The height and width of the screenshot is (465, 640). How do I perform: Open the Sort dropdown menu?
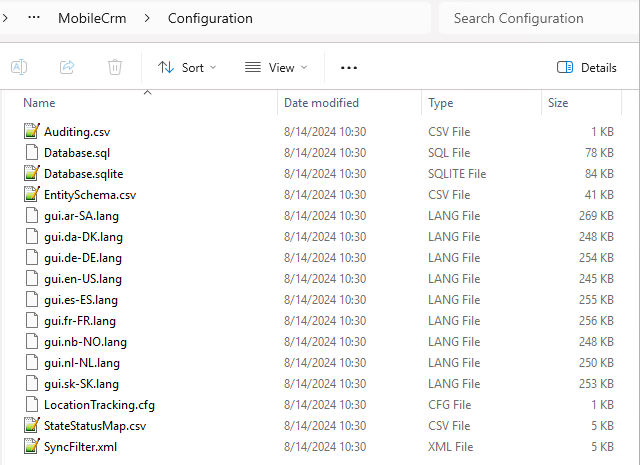tap(181, 67)
